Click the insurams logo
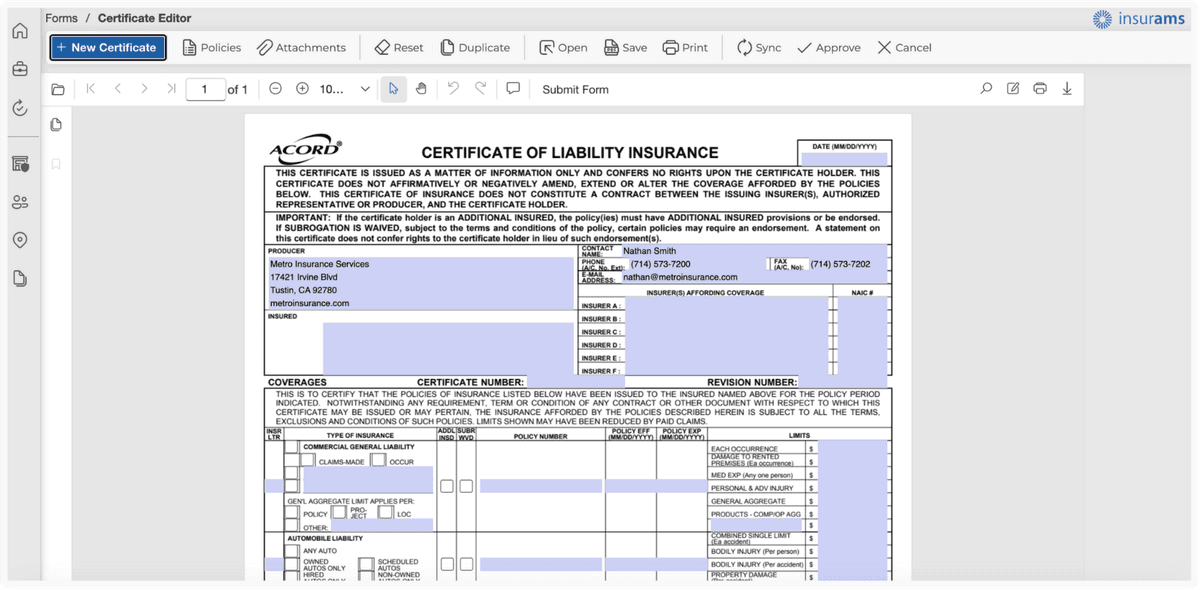The image size is (1200, 590). (x=1138, y=19)
